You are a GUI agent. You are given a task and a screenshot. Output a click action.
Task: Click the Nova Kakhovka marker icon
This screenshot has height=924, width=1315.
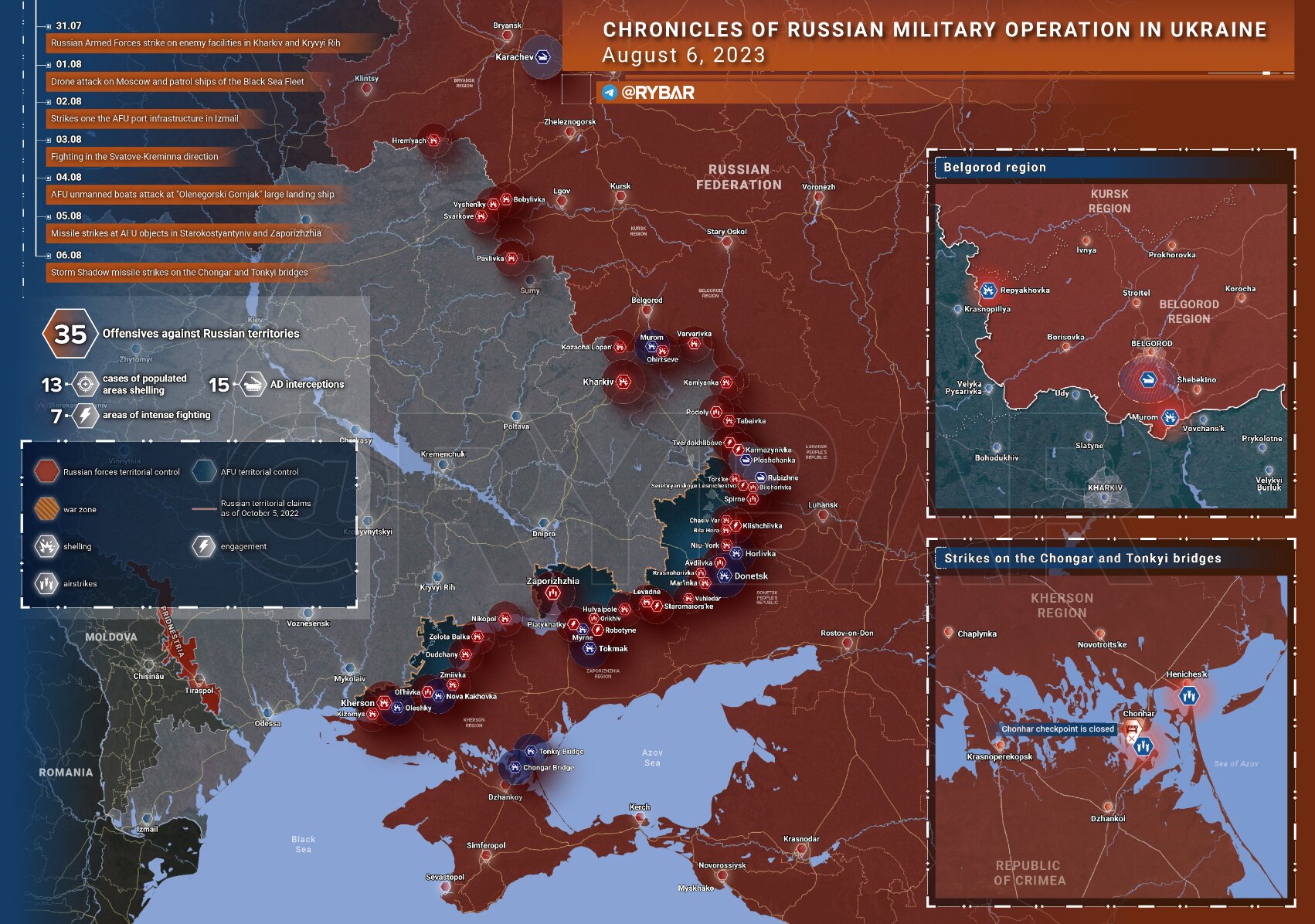(438, 696)
